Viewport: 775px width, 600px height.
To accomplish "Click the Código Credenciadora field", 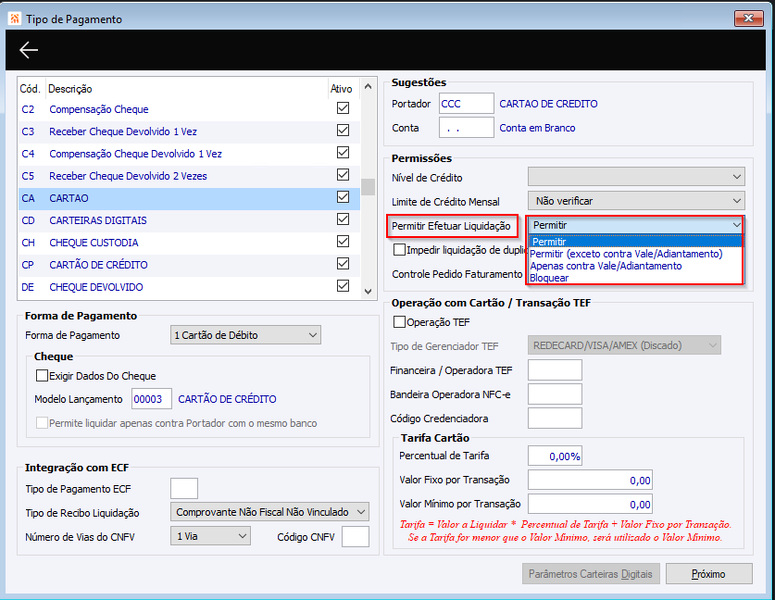I will click(x=555, y=418).
